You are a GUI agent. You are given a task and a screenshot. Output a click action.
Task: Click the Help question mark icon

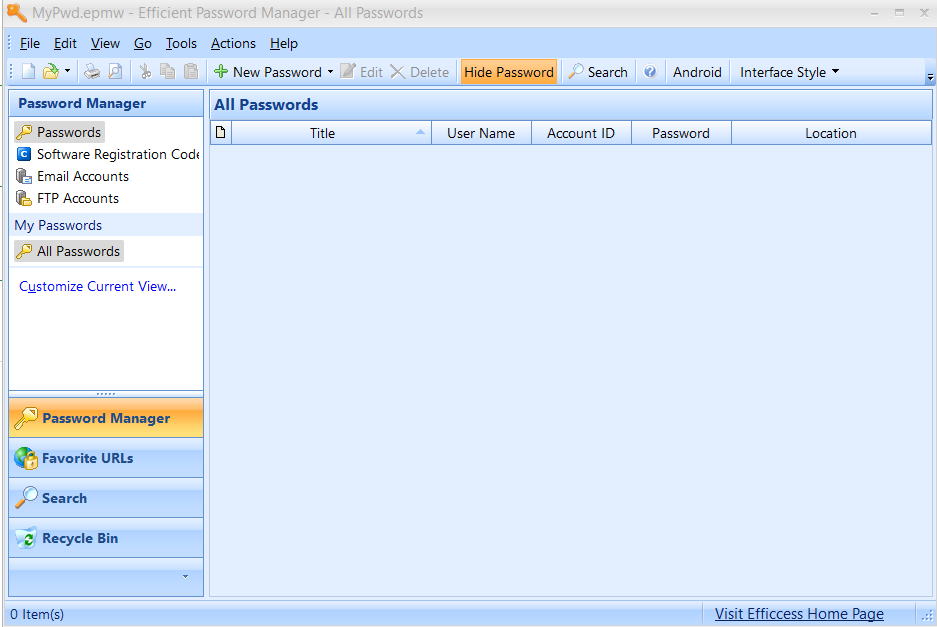tap(650, 72)
